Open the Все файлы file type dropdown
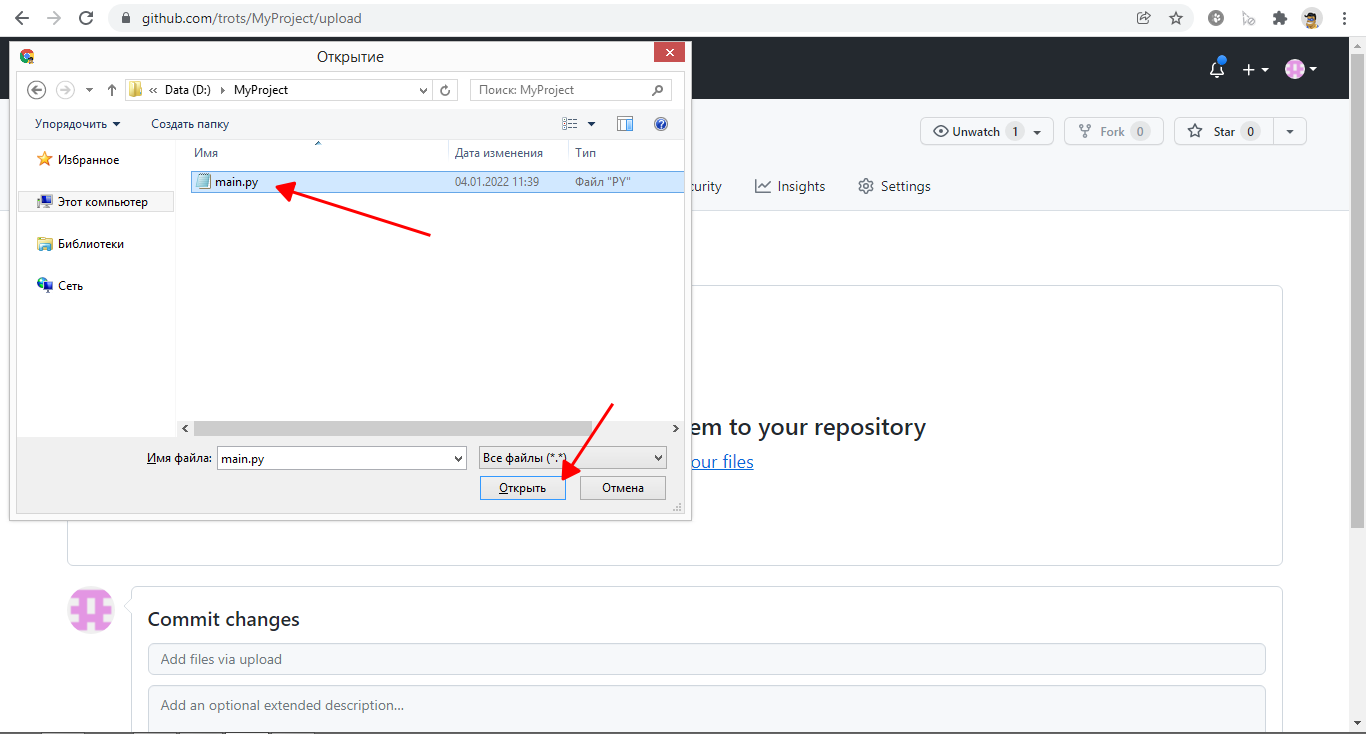Image resolution: width=1366 pixels, height=734 pixels. click(x=573, y=458)
